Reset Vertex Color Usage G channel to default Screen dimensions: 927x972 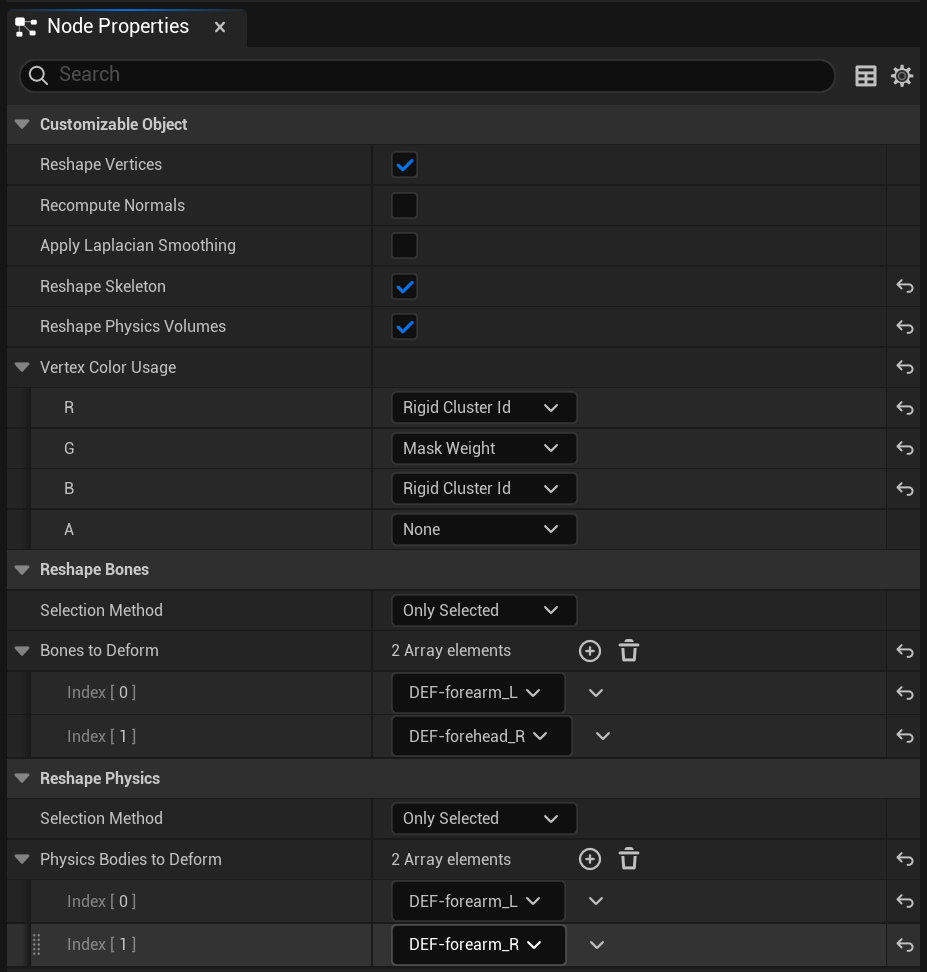[905, 448]
